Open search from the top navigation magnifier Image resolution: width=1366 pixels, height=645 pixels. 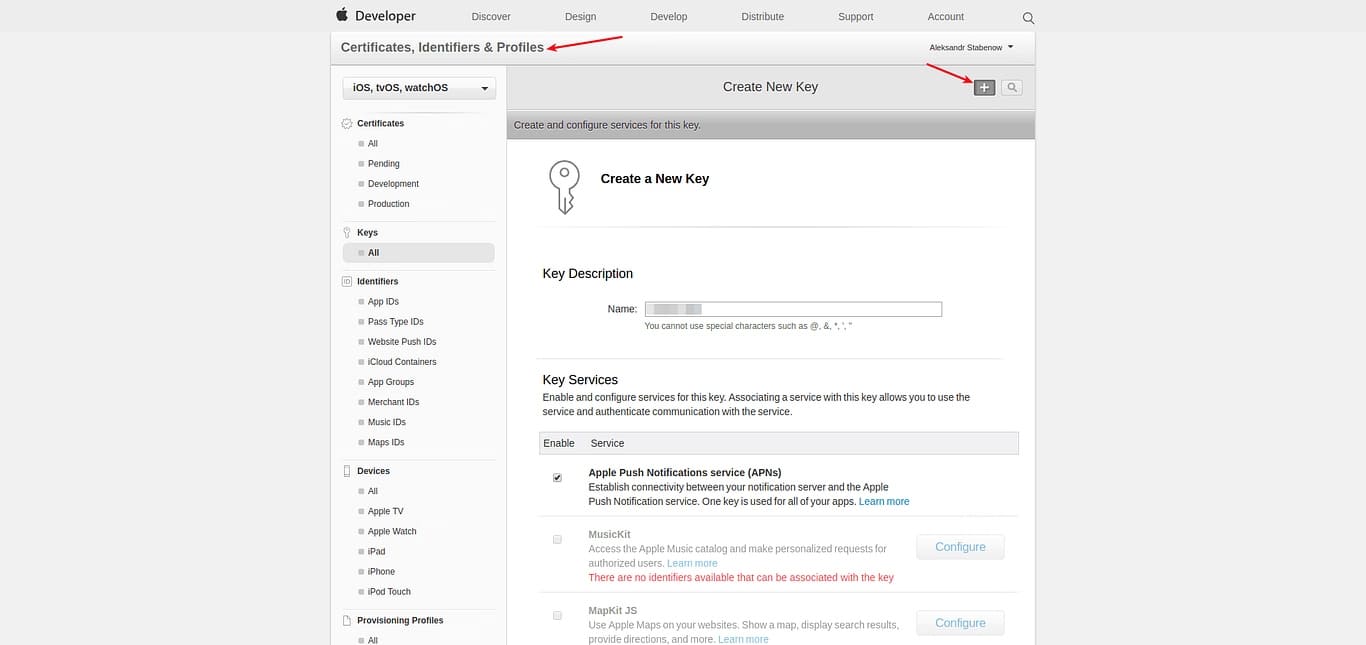click(x=1028, y=17)
